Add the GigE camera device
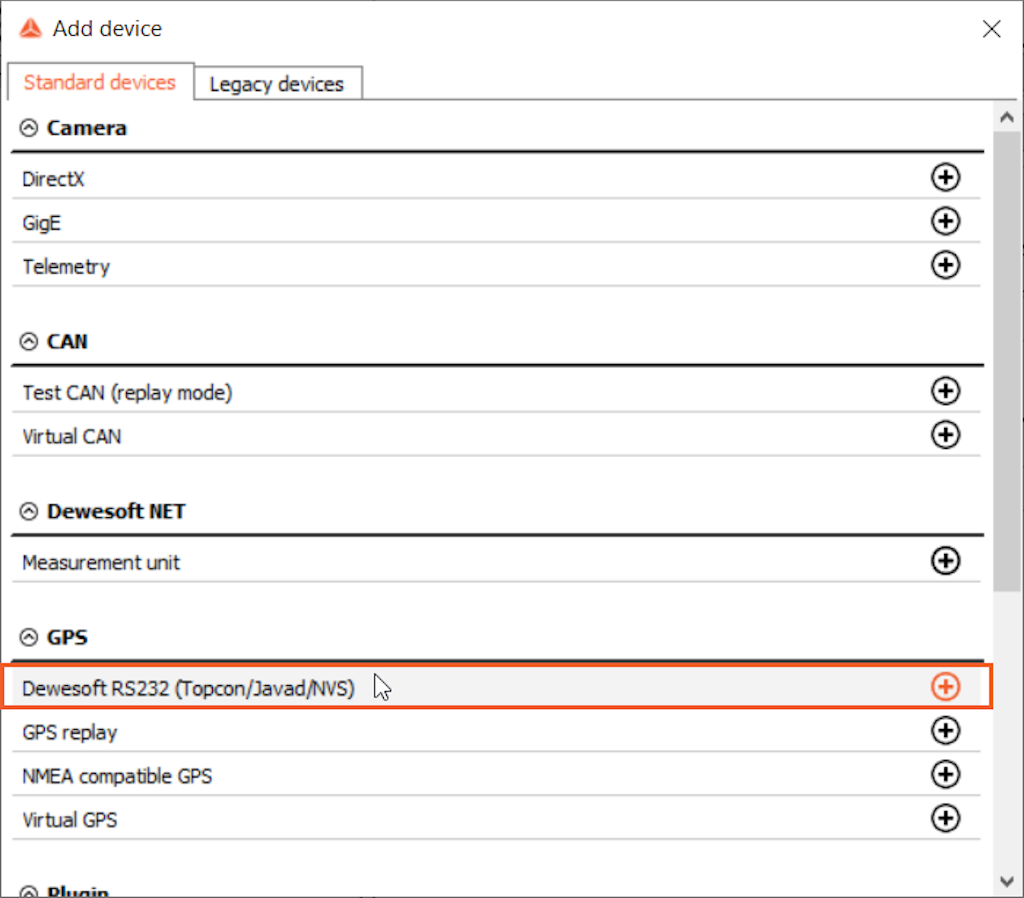The height and width of the screenshot is (898, 1024). (945, 221)
